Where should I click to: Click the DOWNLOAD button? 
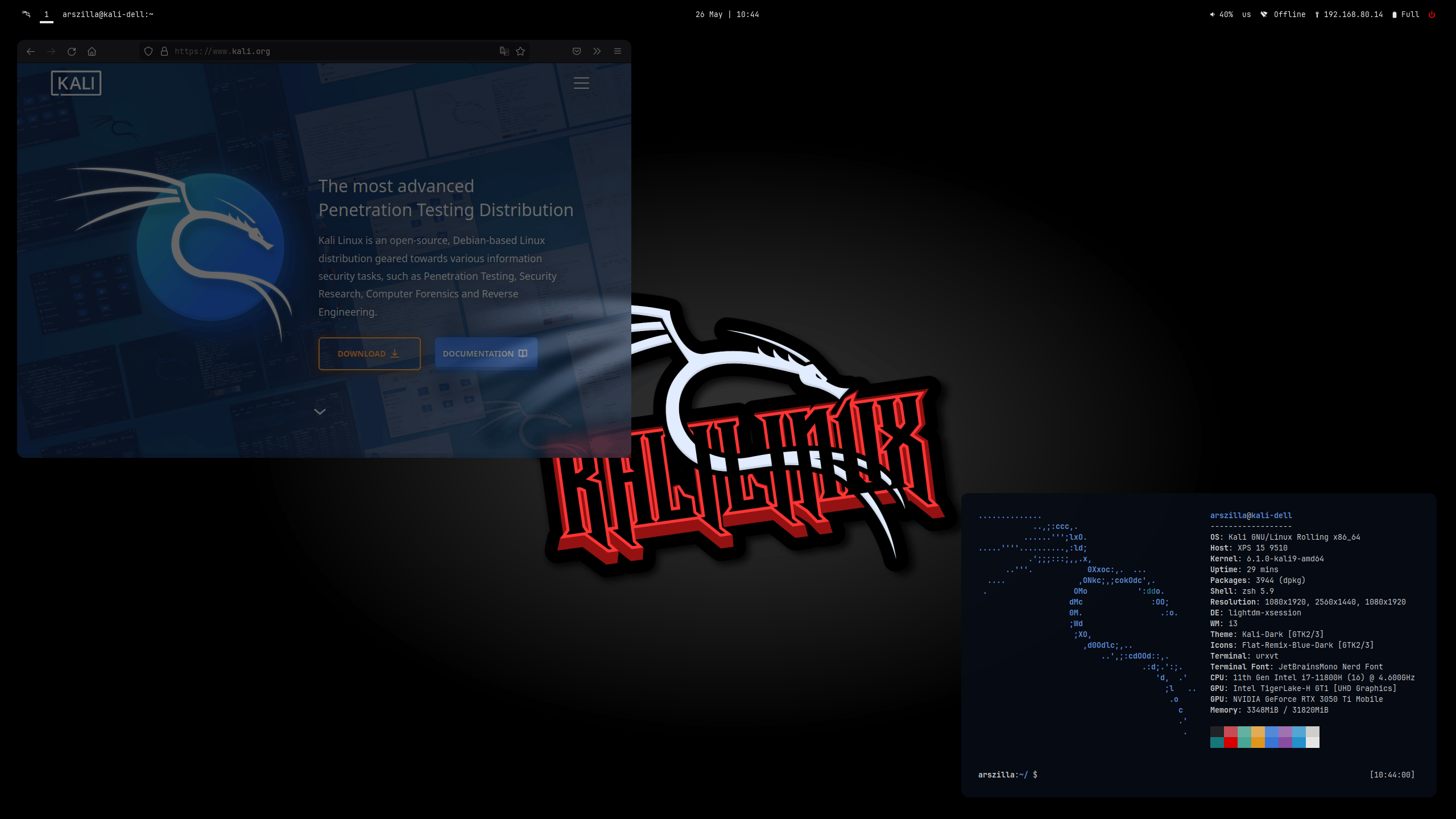click(x=369, y=353)
